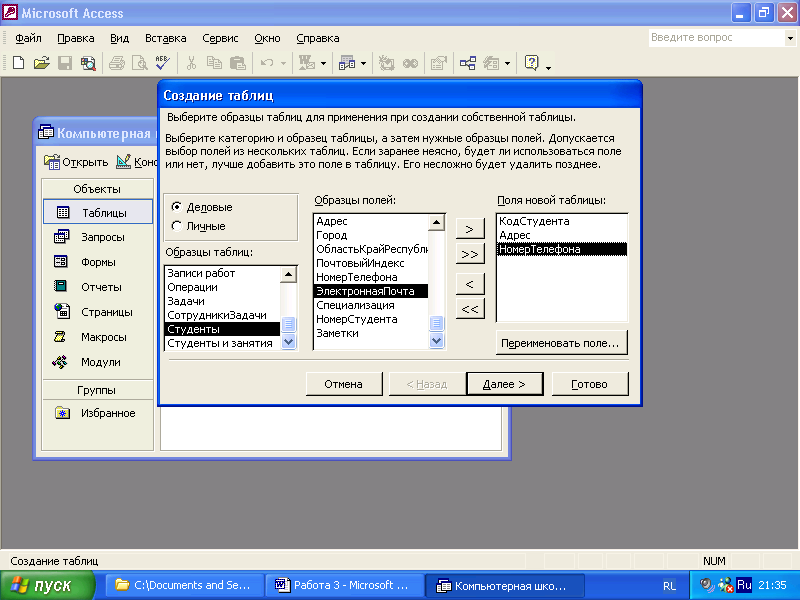
Task: Add all fields with >> button
Action: pyautogui.click(x=470, y=254)
